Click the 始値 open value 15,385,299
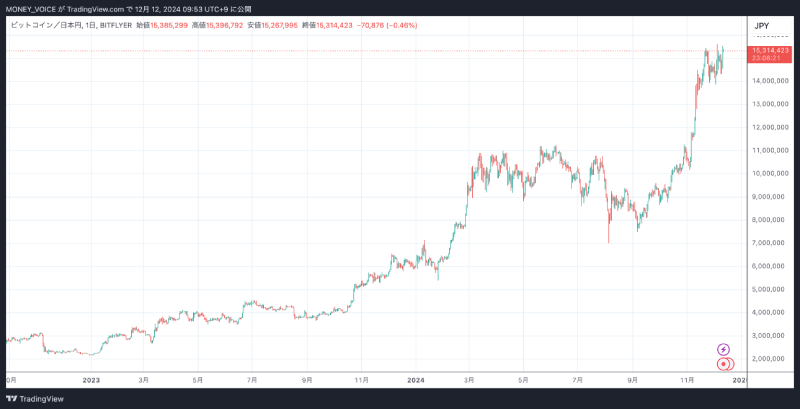 click(170, 24)
